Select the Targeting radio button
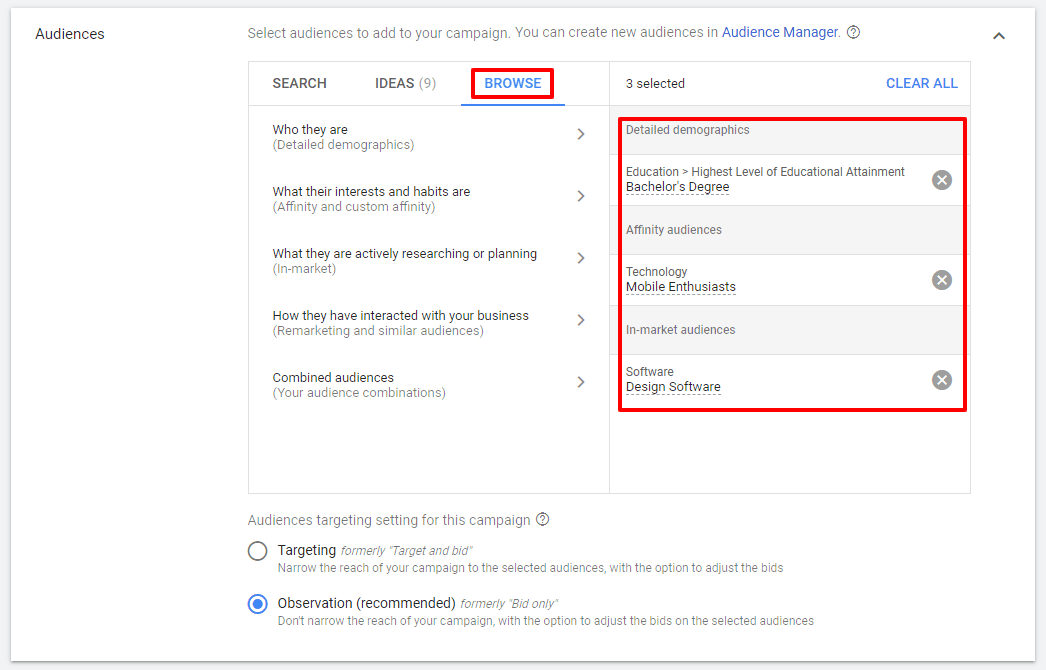 (258, 551)
